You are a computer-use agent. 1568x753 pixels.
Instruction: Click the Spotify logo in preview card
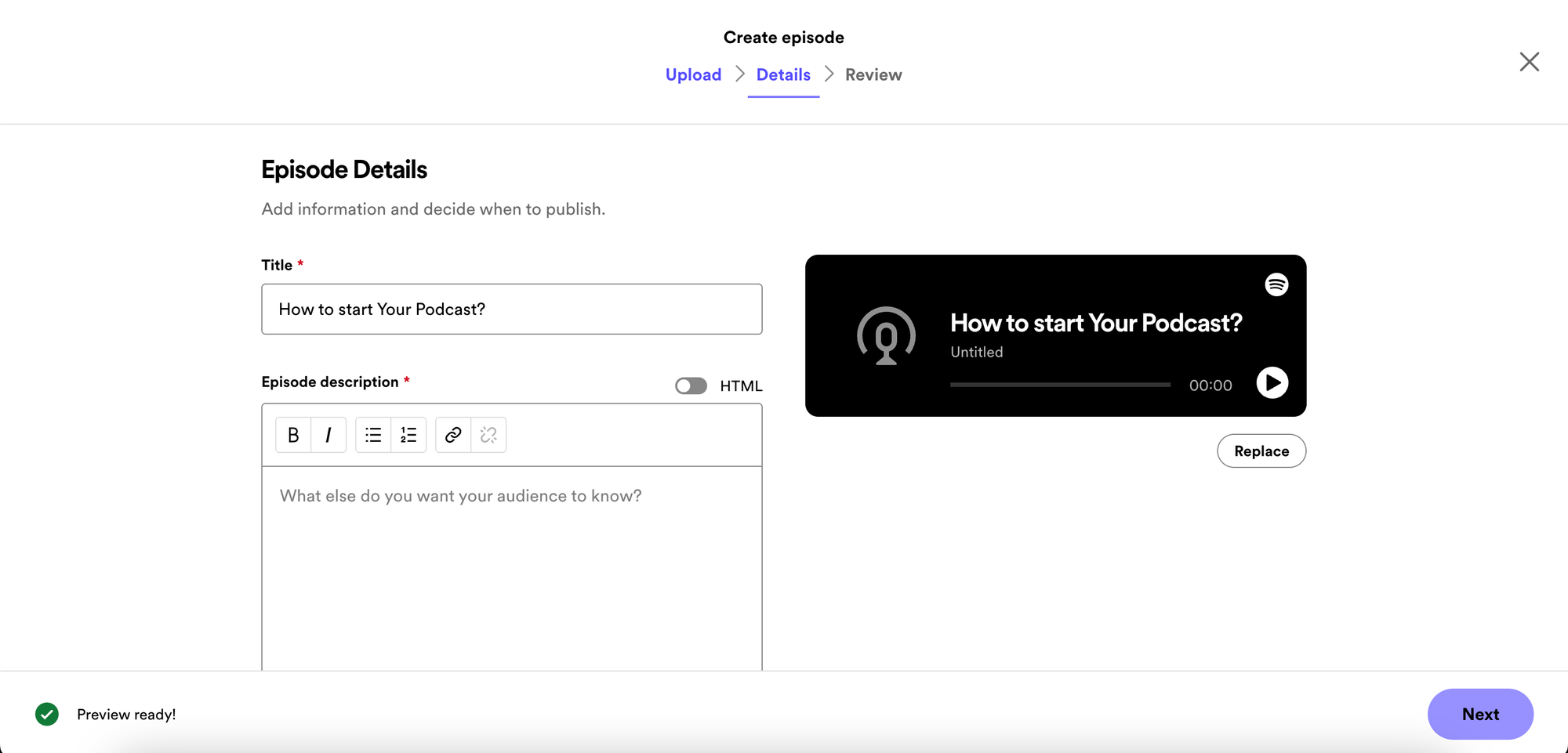[x=1276, y=284]
